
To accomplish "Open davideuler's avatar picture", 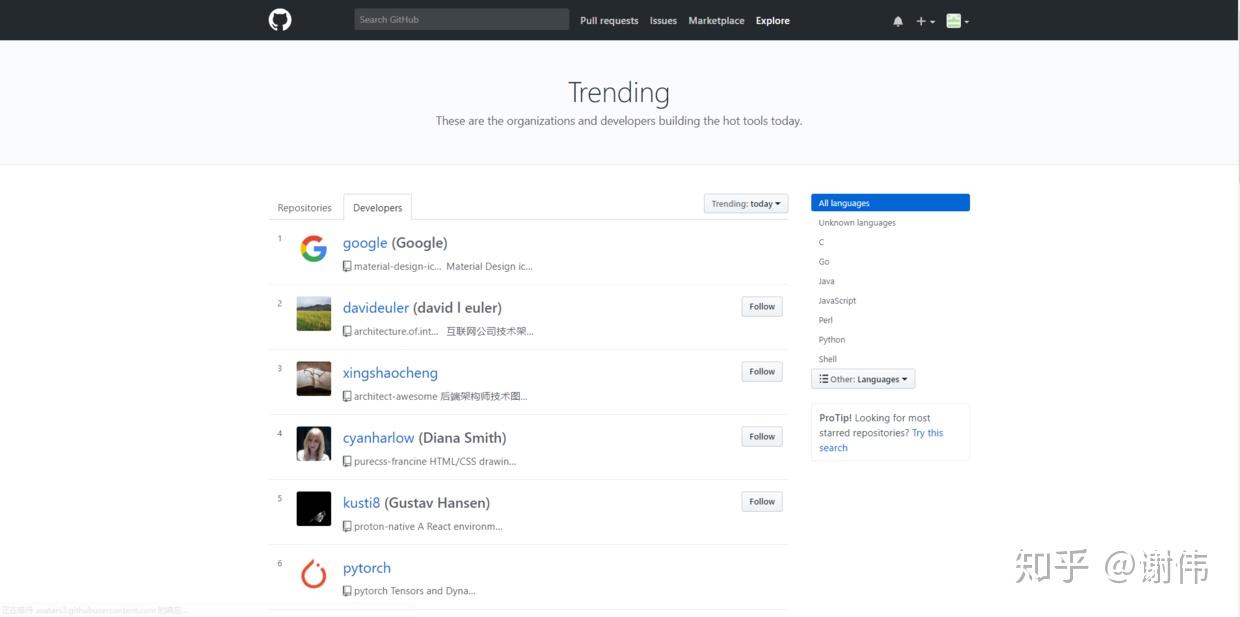I will tap(314, 314).
